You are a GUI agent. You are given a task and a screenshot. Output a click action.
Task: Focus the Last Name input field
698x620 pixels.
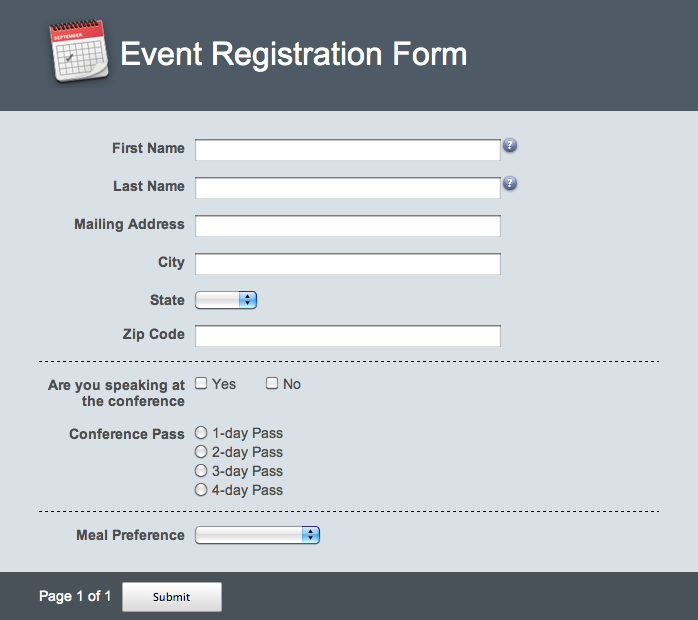point(348,188)
